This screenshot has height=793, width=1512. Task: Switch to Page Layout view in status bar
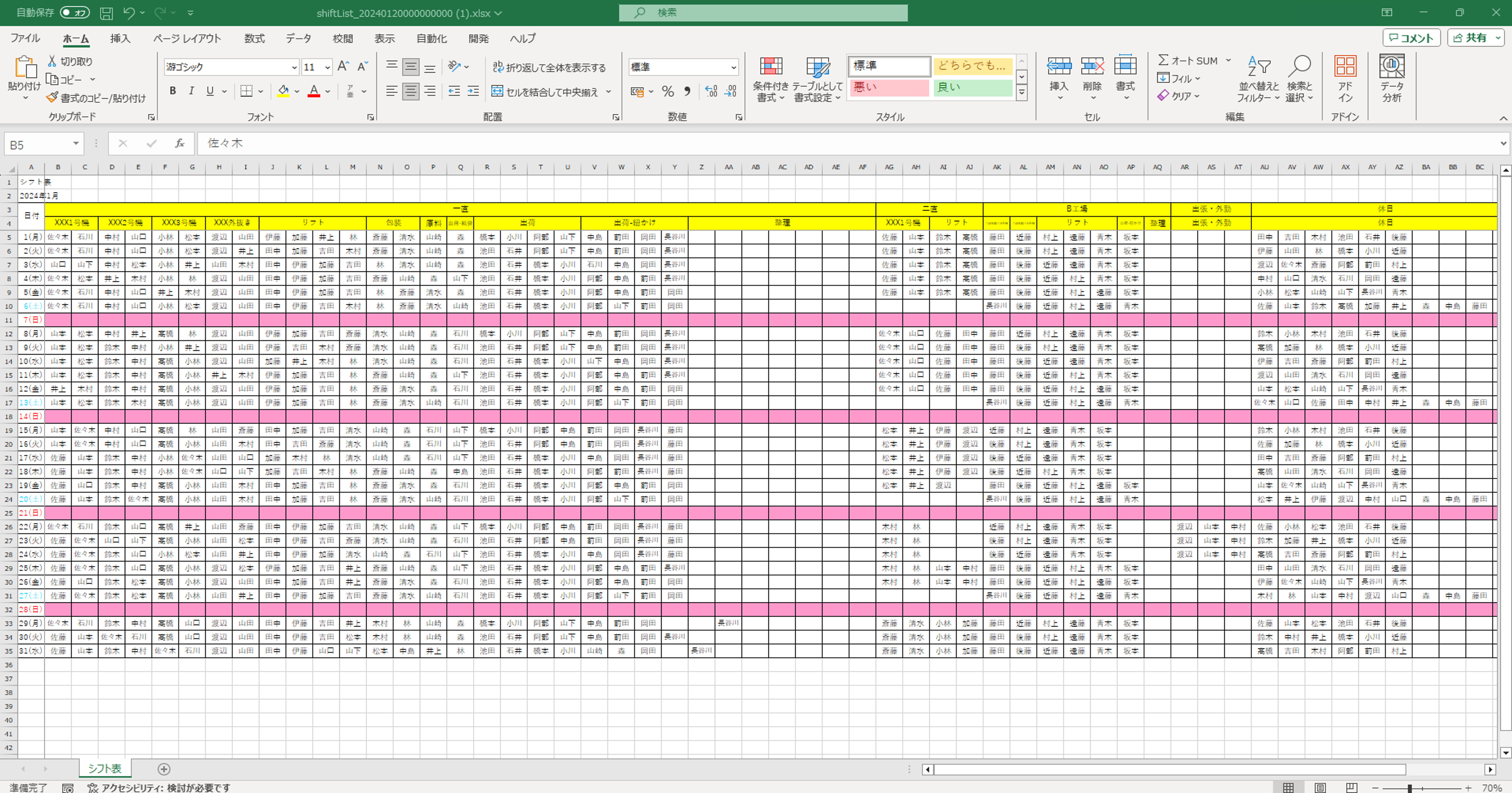click(x=1320, y=788)
